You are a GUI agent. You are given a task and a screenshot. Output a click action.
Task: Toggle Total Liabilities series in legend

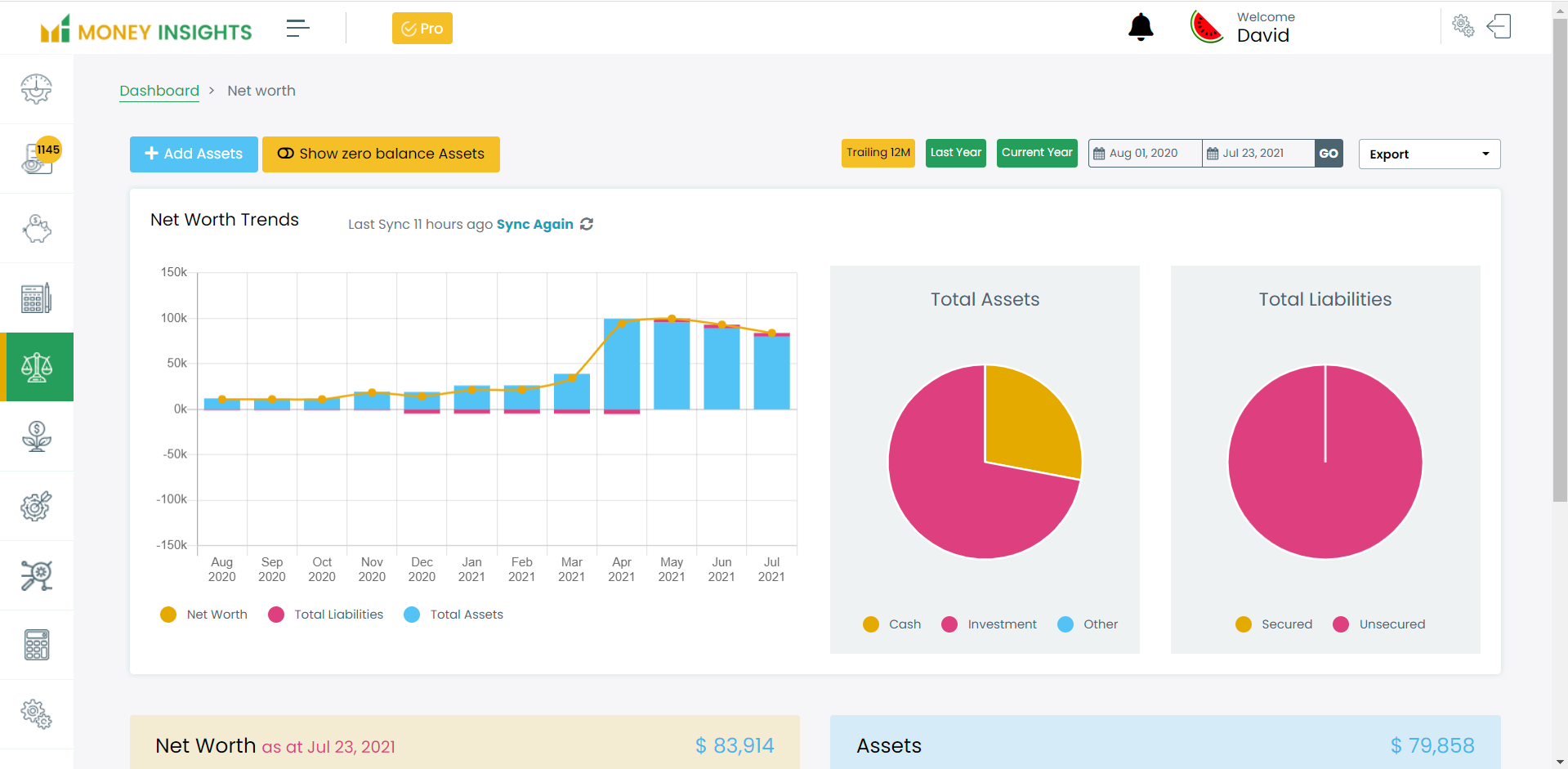pyautogui.click(x=326, y=615)
